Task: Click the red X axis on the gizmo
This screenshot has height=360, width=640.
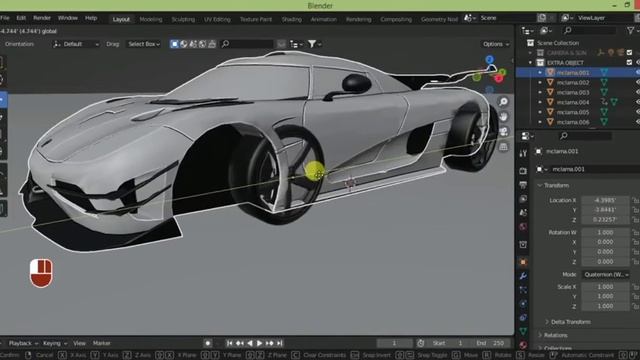Action: click(498, 79)
